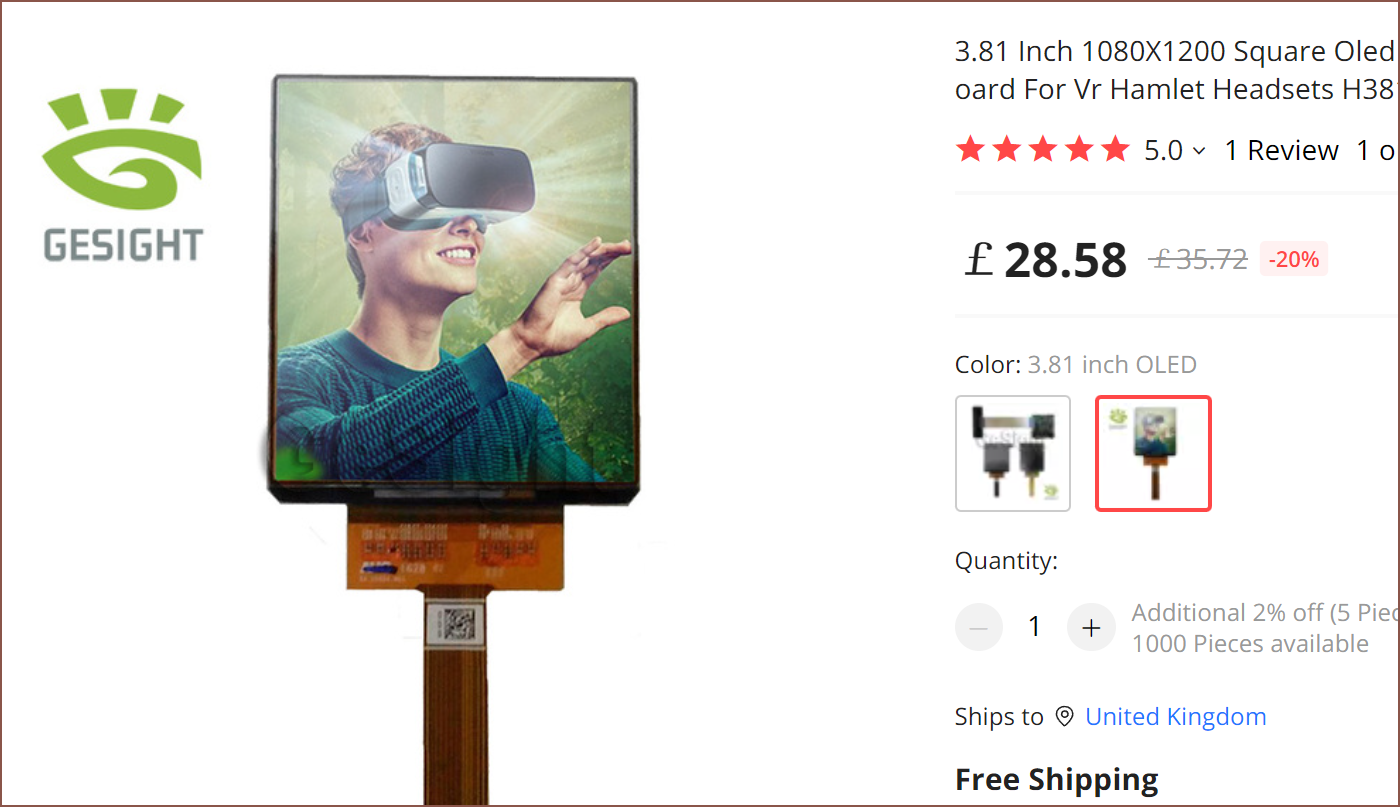Expand the 5.0 rating breakdown chevron
This screenshot has height=807, width=1400.
[x=1200, y=151]
